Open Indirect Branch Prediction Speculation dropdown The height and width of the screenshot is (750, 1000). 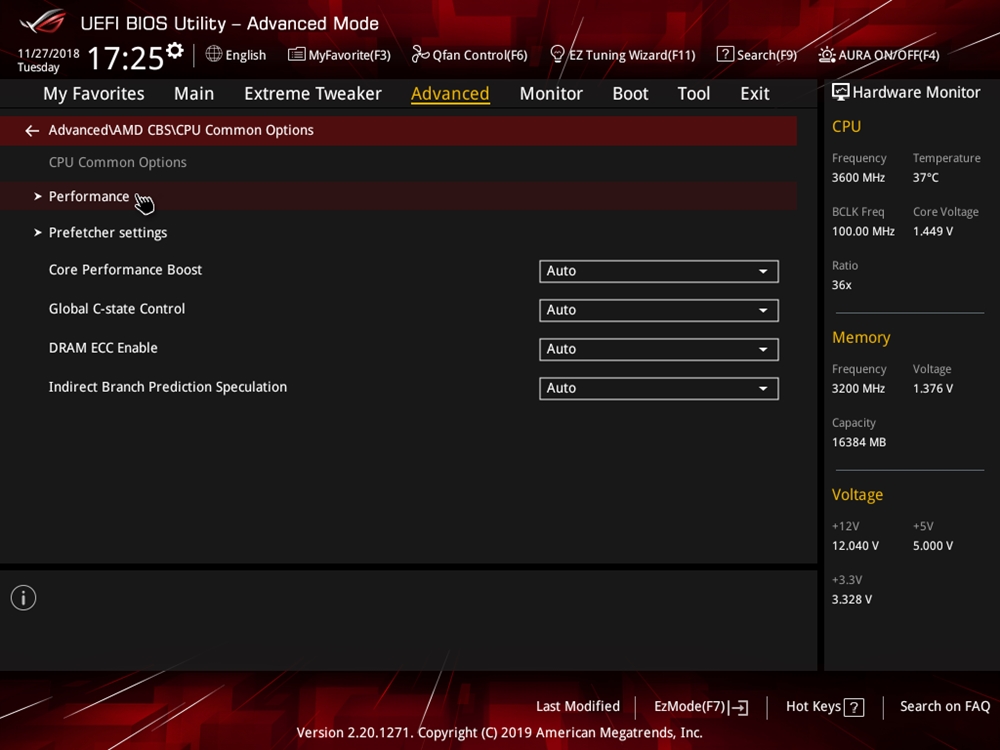(x=658, y=388)
